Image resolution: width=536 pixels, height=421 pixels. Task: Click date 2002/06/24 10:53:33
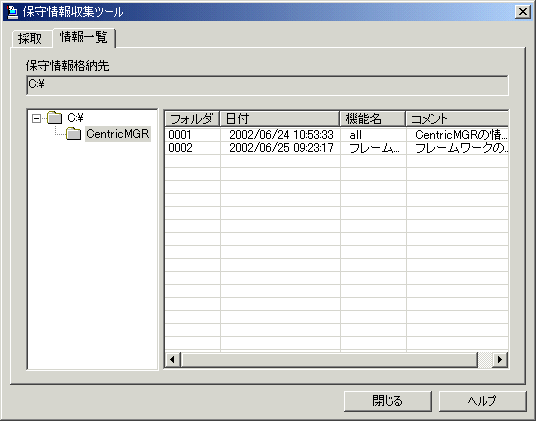coord(281,135)
